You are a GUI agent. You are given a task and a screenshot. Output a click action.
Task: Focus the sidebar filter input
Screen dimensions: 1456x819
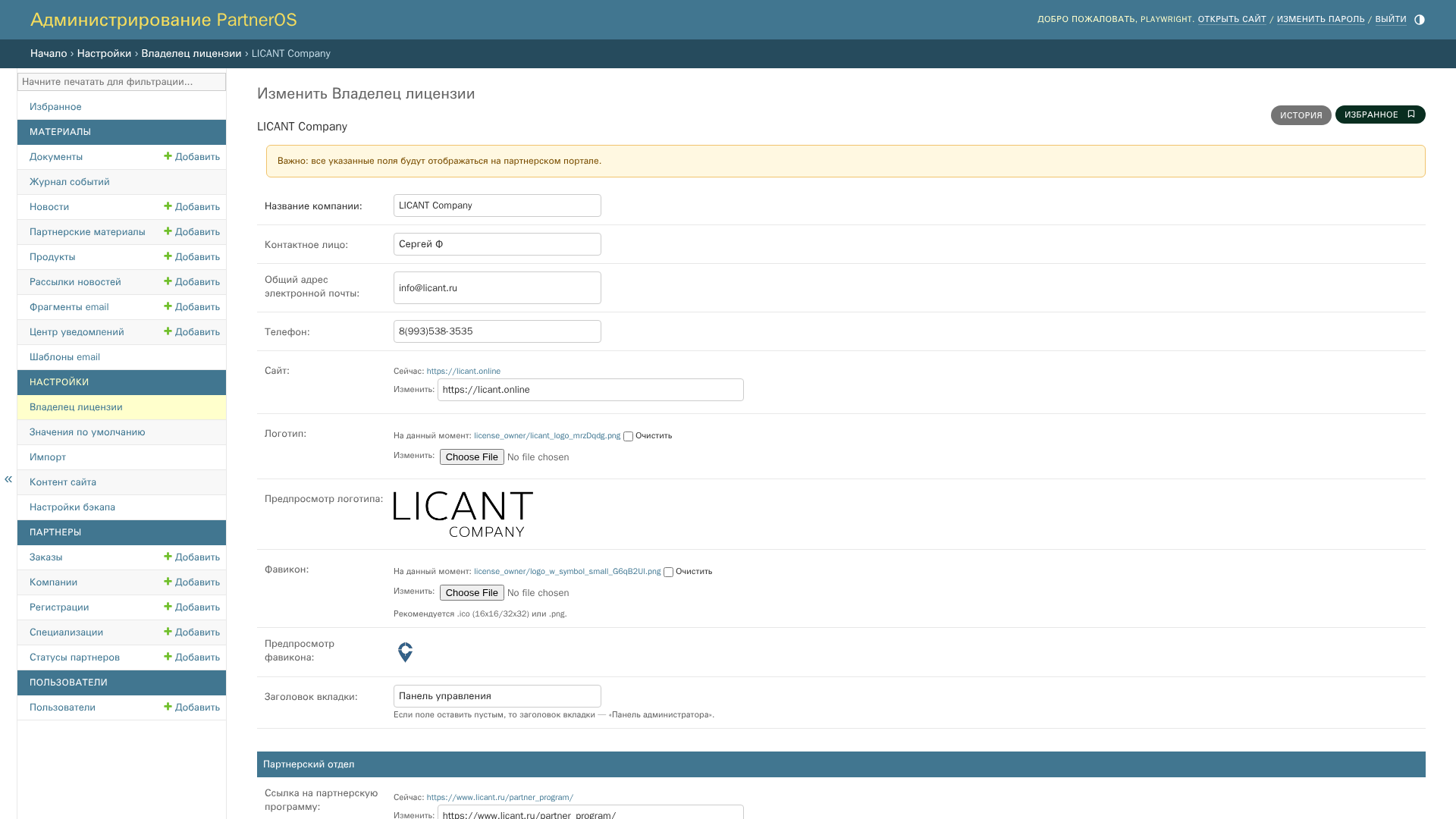(121, 82)
